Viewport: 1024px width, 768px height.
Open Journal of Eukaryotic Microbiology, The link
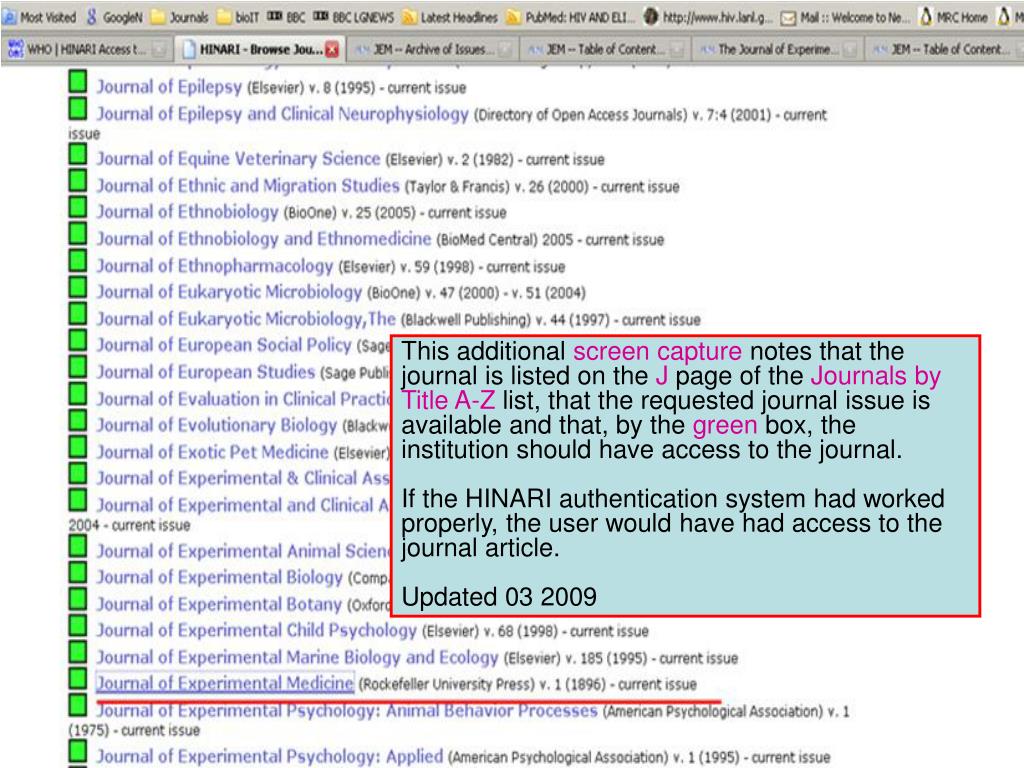click(246, 319)
